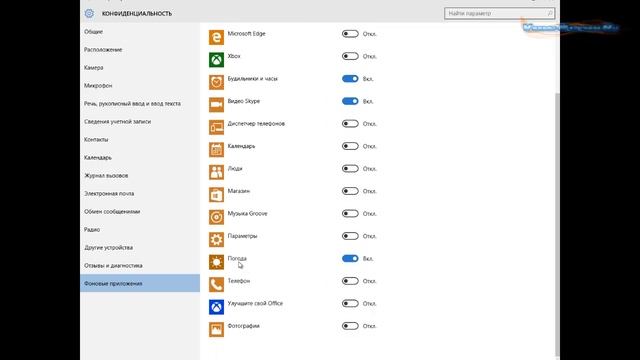Viewport: 640px width, 360px height.
Task: Click the Xbox app icon
Action: [216, 60]
